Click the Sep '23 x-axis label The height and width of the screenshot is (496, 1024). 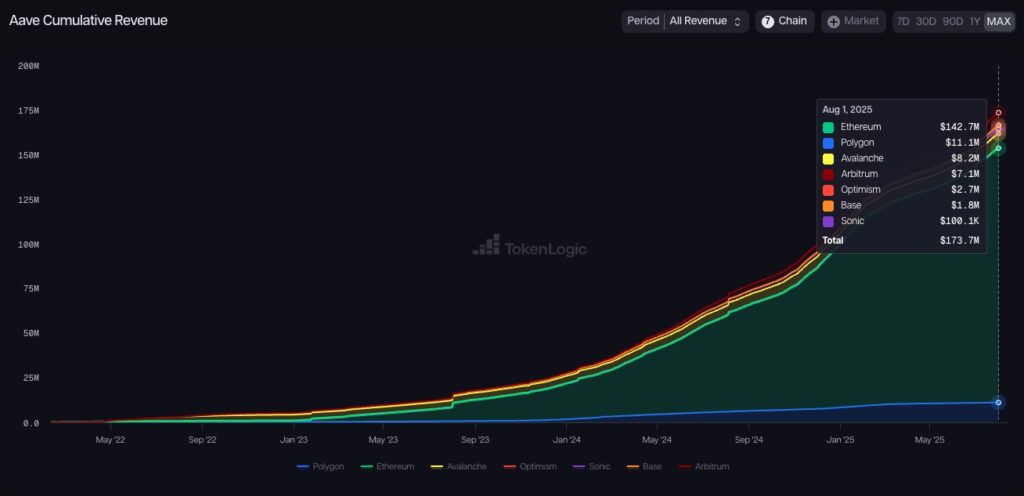475,440
